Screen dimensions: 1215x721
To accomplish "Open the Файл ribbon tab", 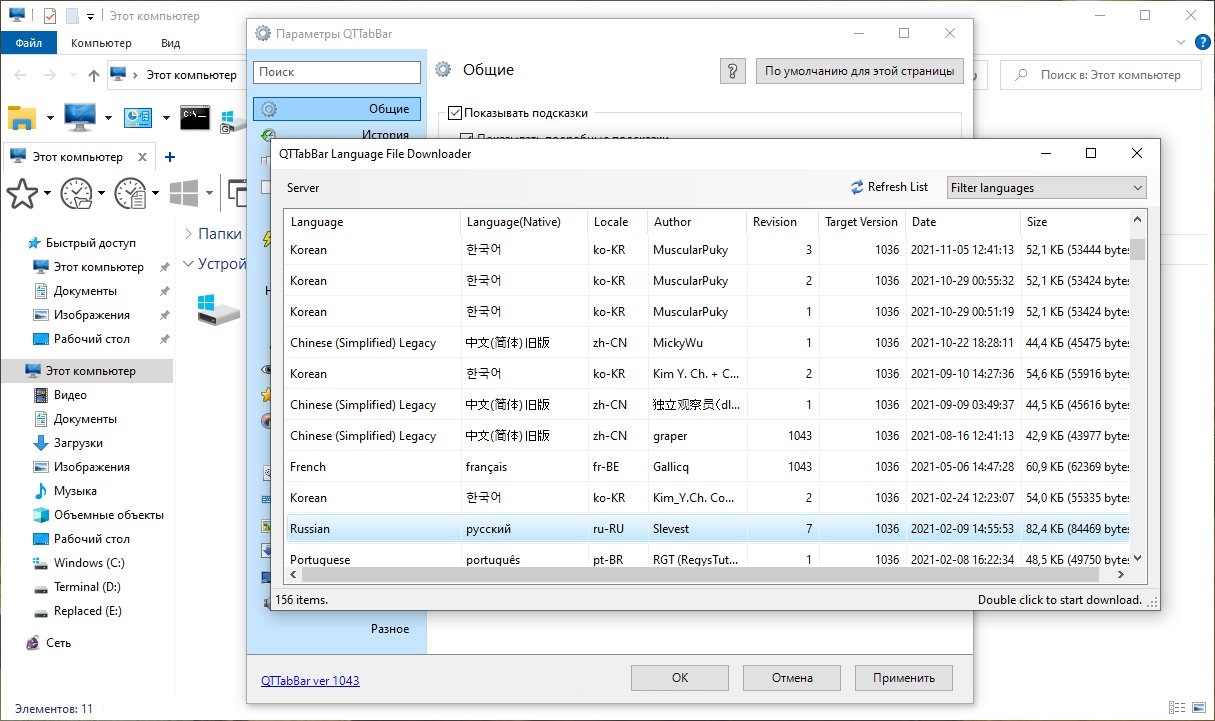I will (x=28, y=43).
